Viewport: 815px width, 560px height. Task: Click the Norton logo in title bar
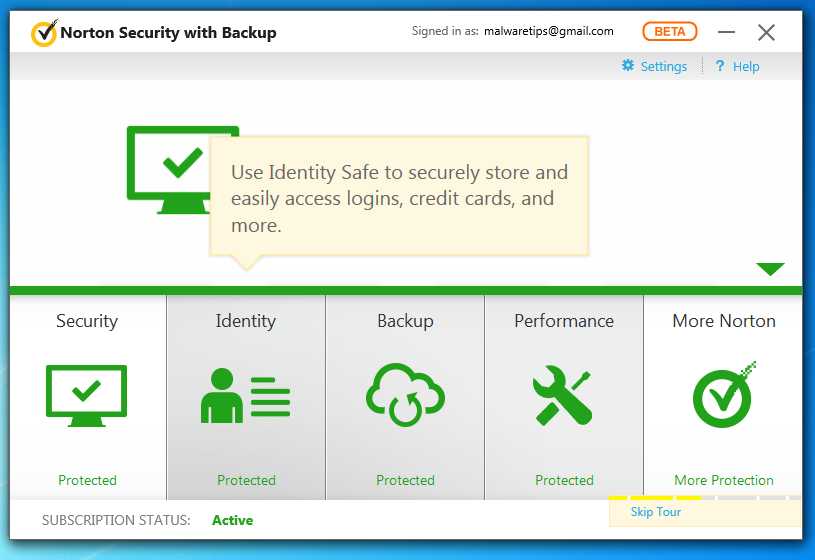pyautogui.click(x=44, y=33)
